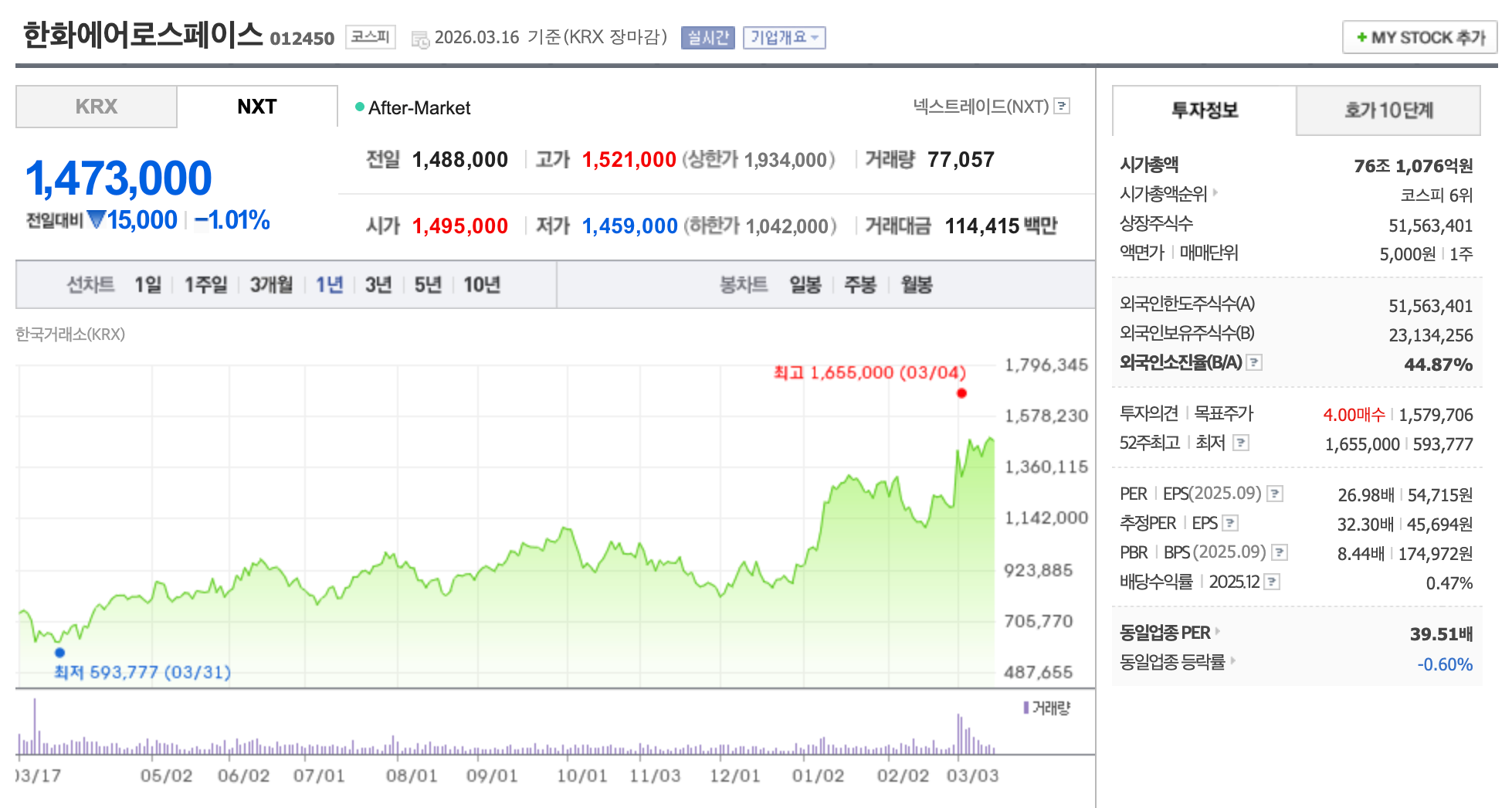Add stock with the MY STOCK 추가 button
Viewport: 1512px width, 808px height.
(x=1420, y=37)
